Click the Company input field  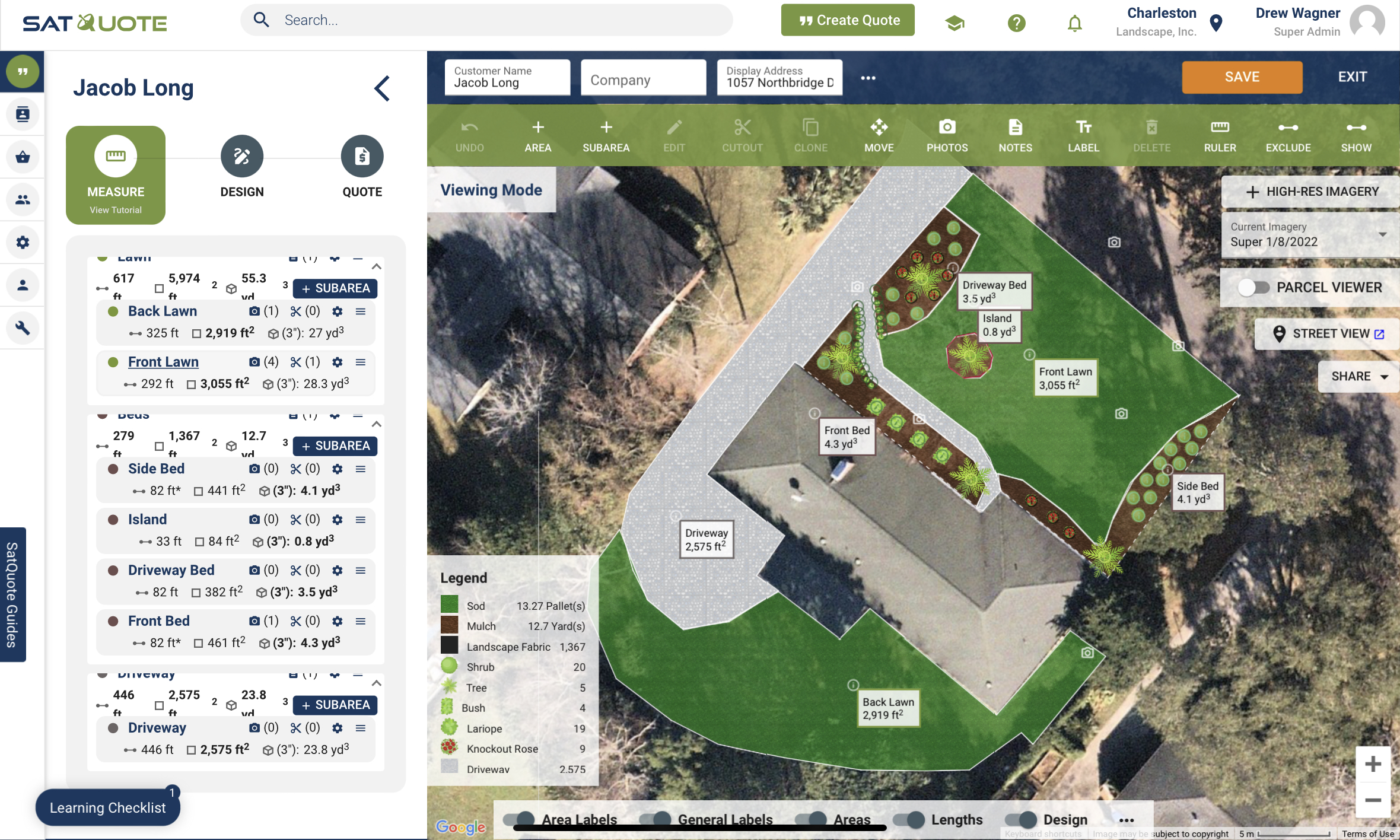click(643, 80)
